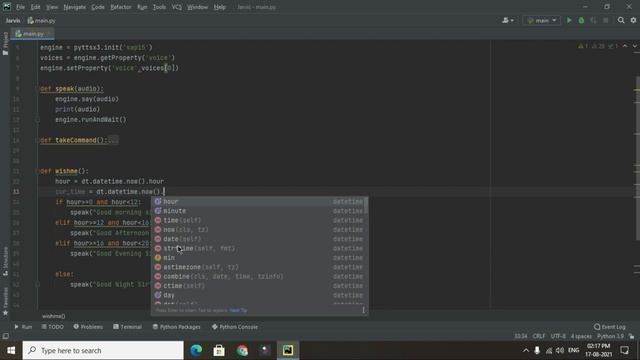Open the Help menu
This screenshot has width=640, height=360.
pos(220,7)
